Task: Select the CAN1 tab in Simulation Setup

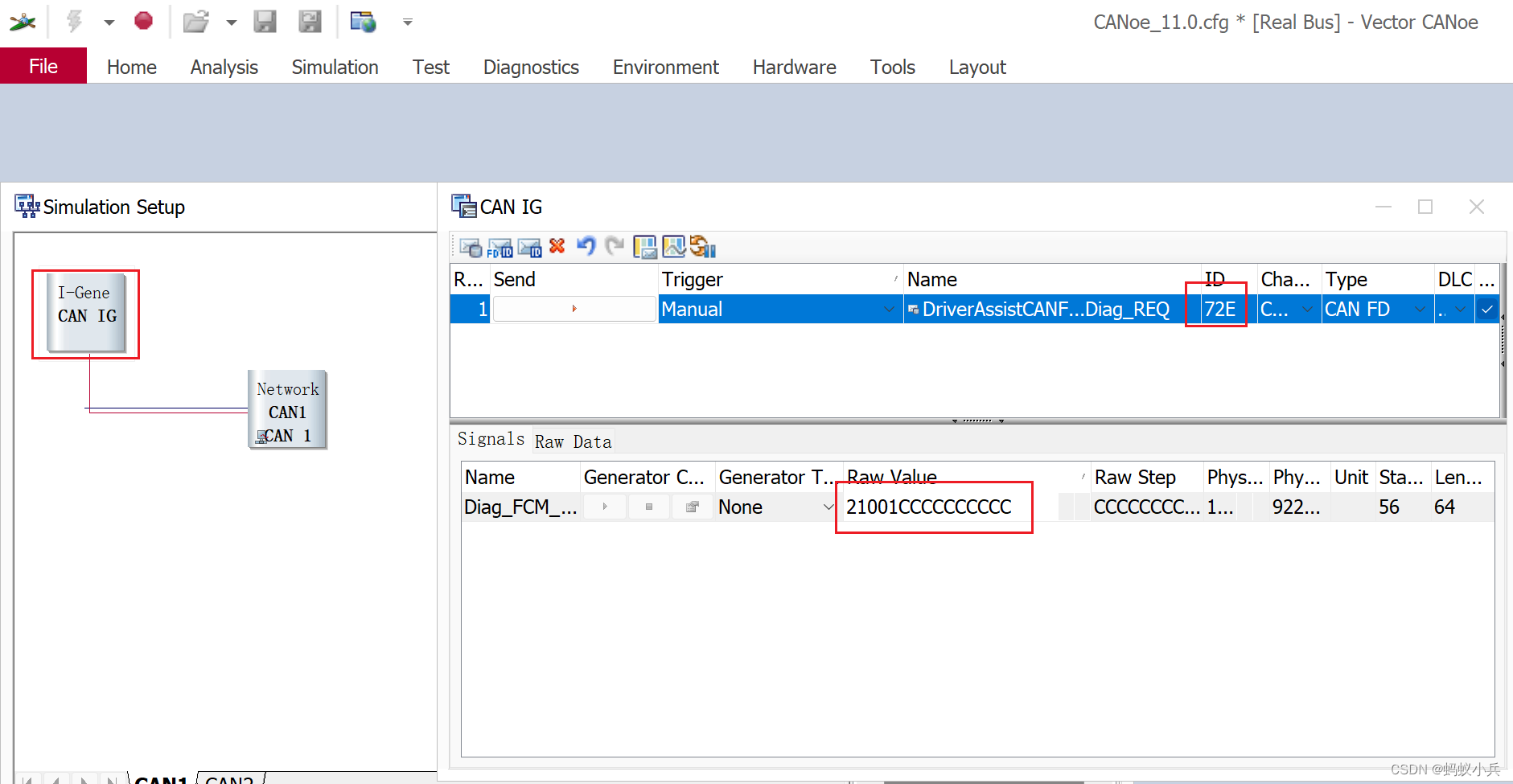Action: 161,778
